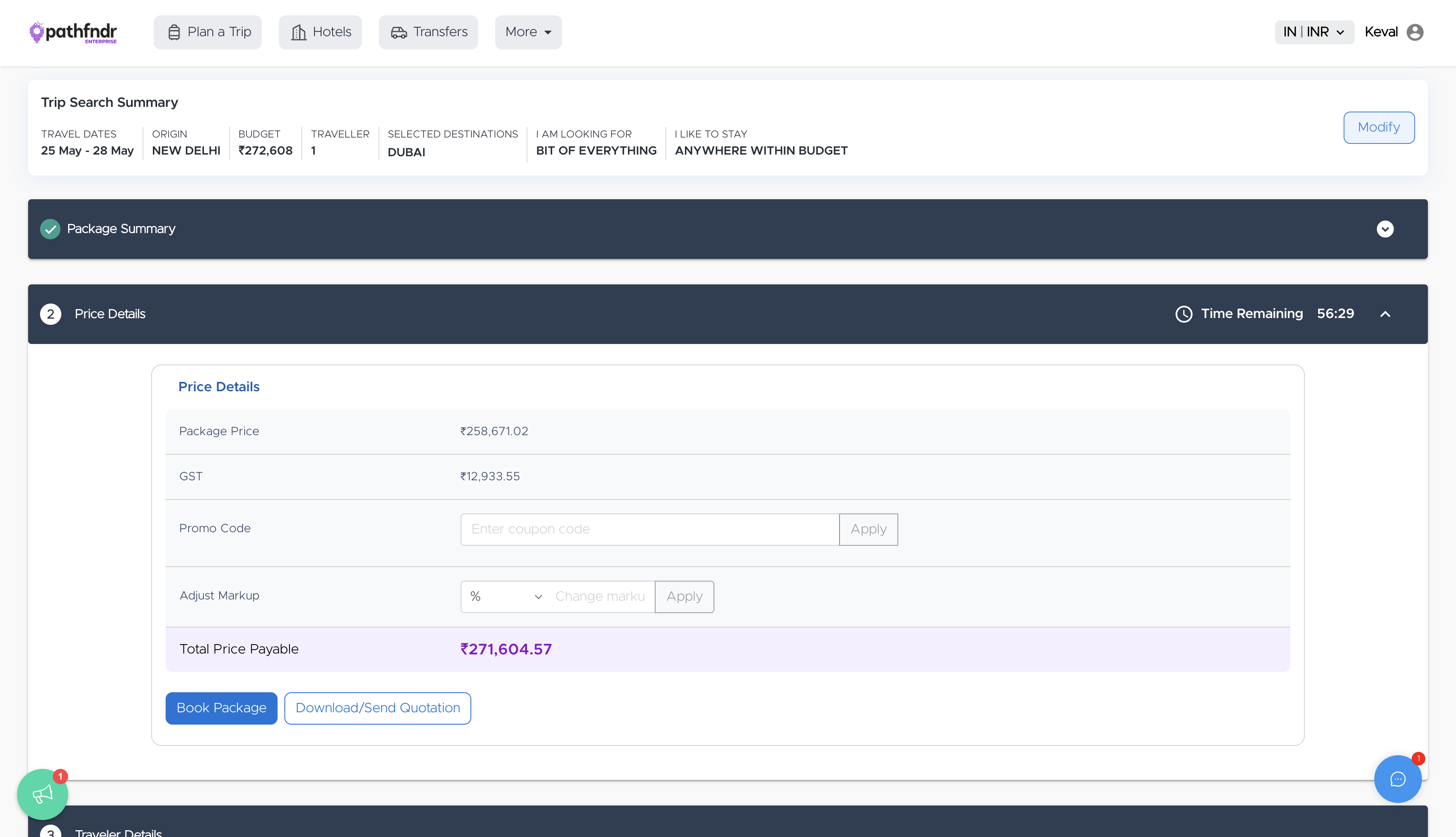Click into the Enter coupon code field
Screen dimensions: 1456x837
coord(650,530)
